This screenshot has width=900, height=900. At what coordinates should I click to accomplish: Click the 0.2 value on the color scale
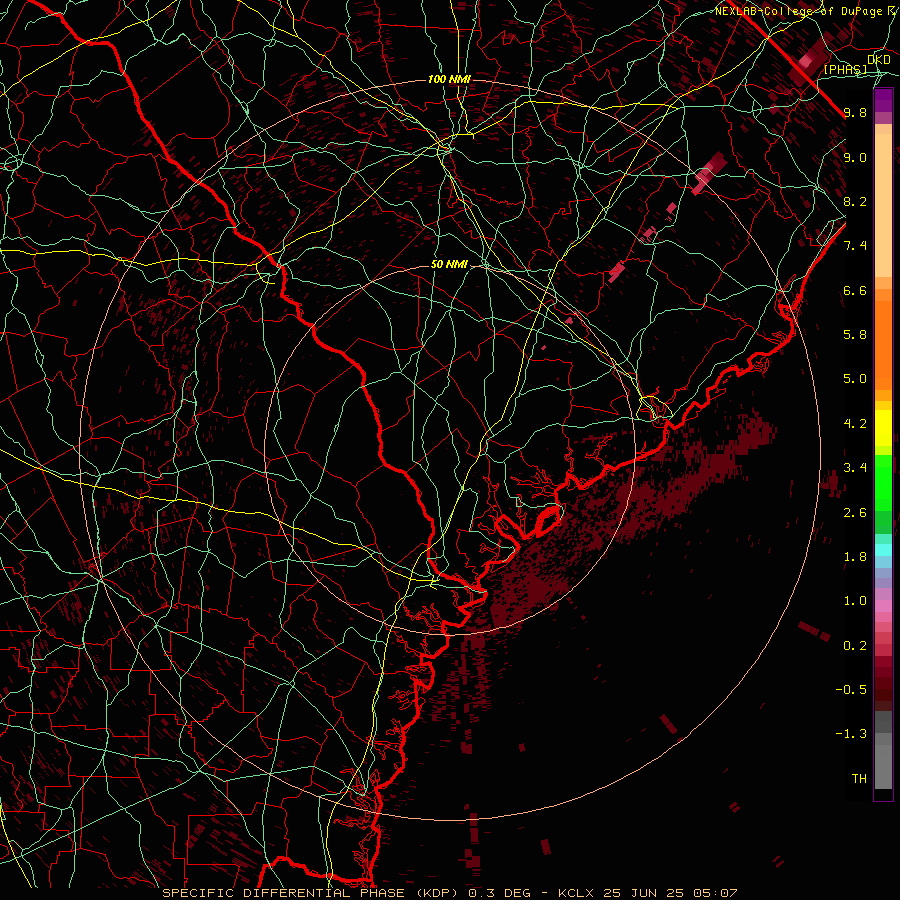855,646
